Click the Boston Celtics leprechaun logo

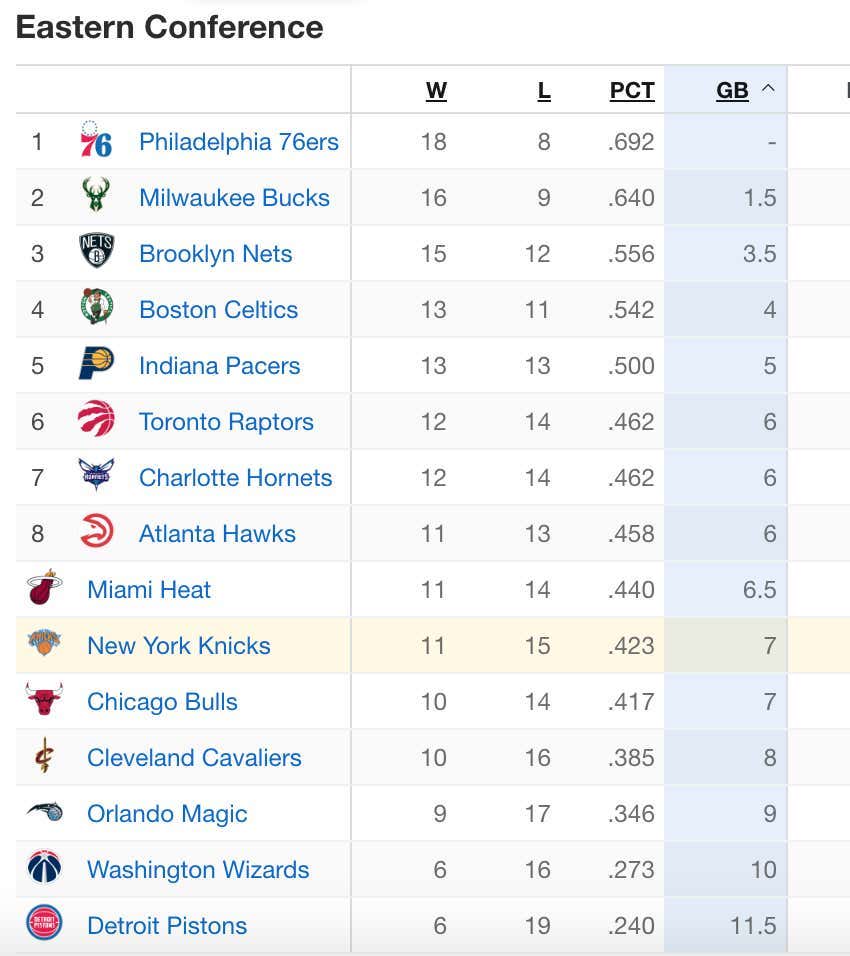point(97,306)
